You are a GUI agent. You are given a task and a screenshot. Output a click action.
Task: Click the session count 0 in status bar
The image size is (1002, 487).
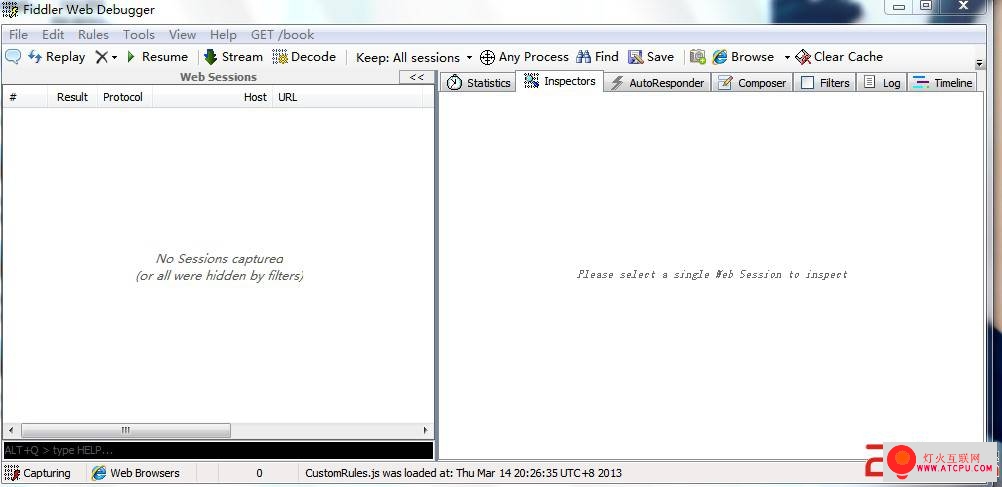coord(259,474)
